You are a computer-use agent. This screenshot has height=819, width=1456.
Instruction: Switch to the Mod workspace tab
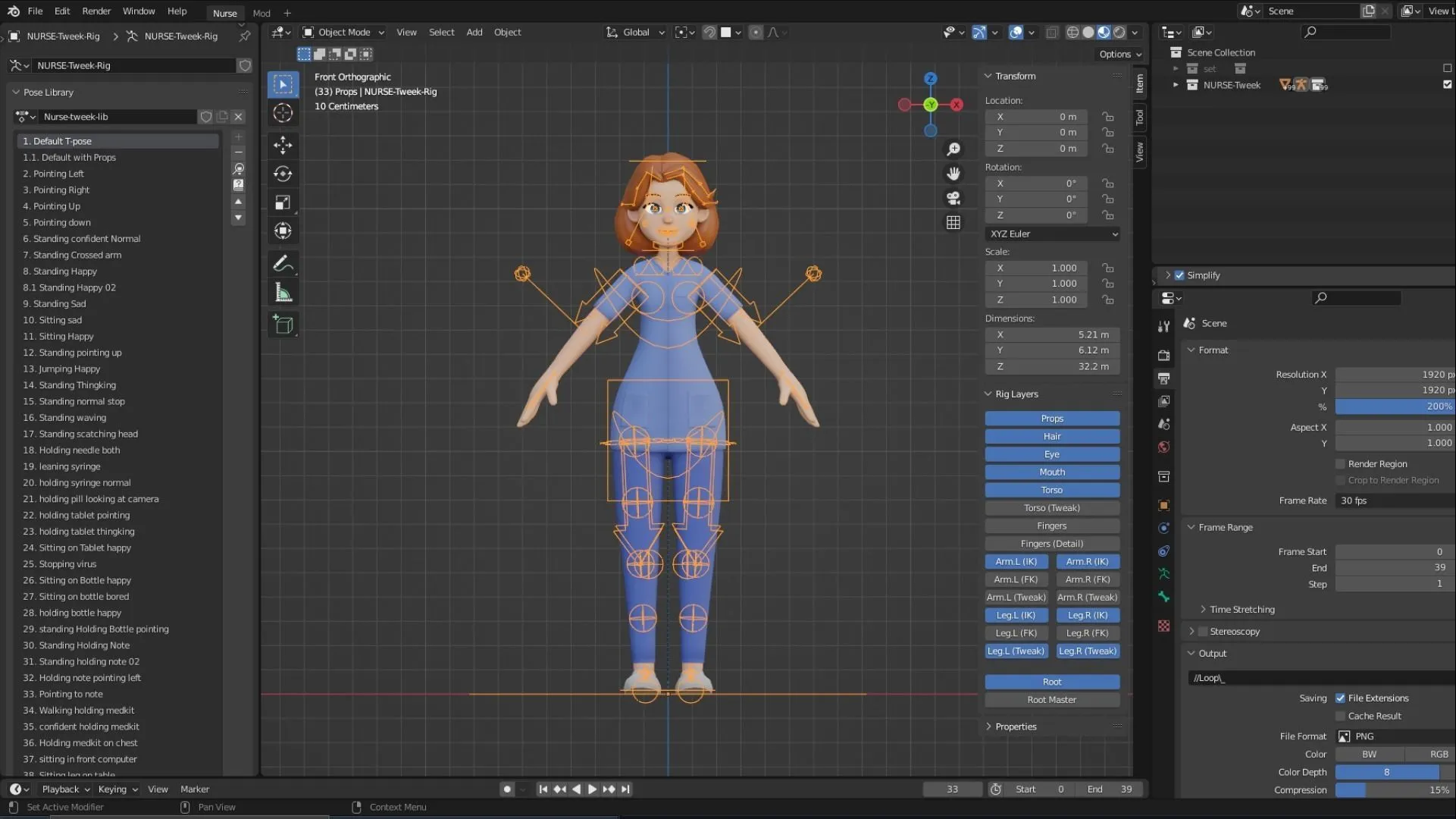(261, 13)
